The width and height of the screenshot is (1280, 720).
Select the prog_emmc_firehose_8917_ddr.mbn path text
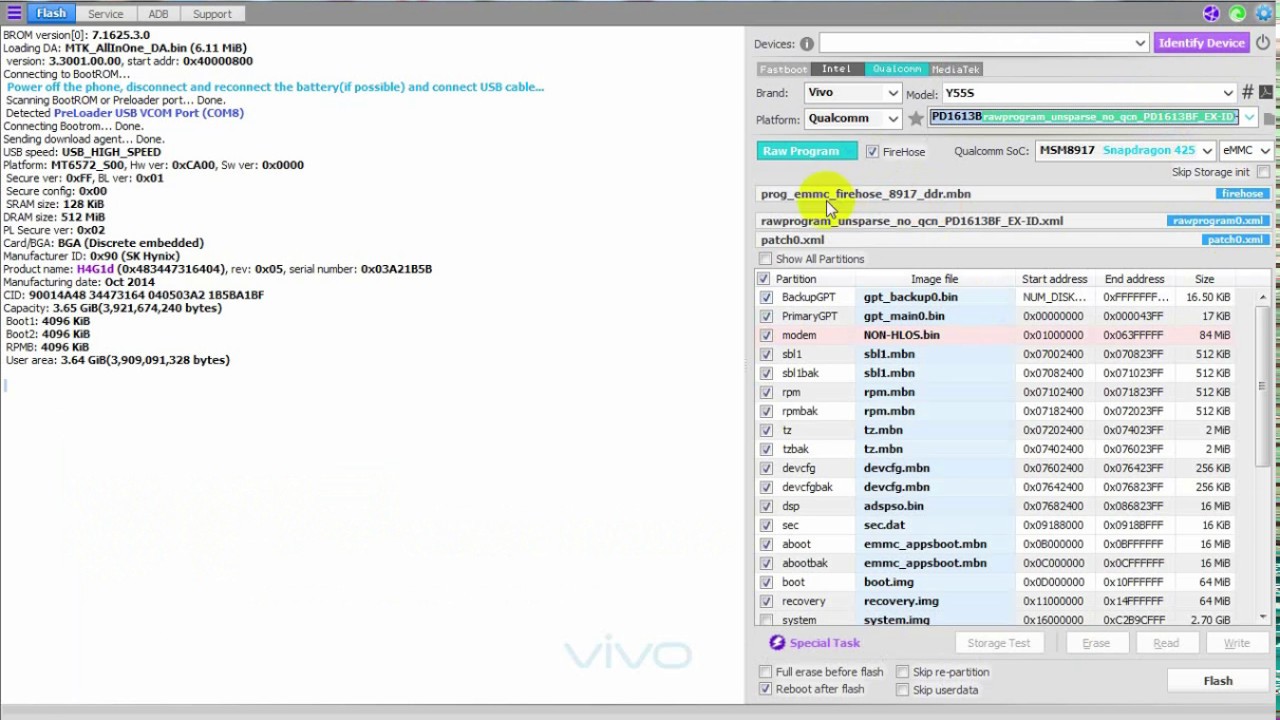click(865, 194)
